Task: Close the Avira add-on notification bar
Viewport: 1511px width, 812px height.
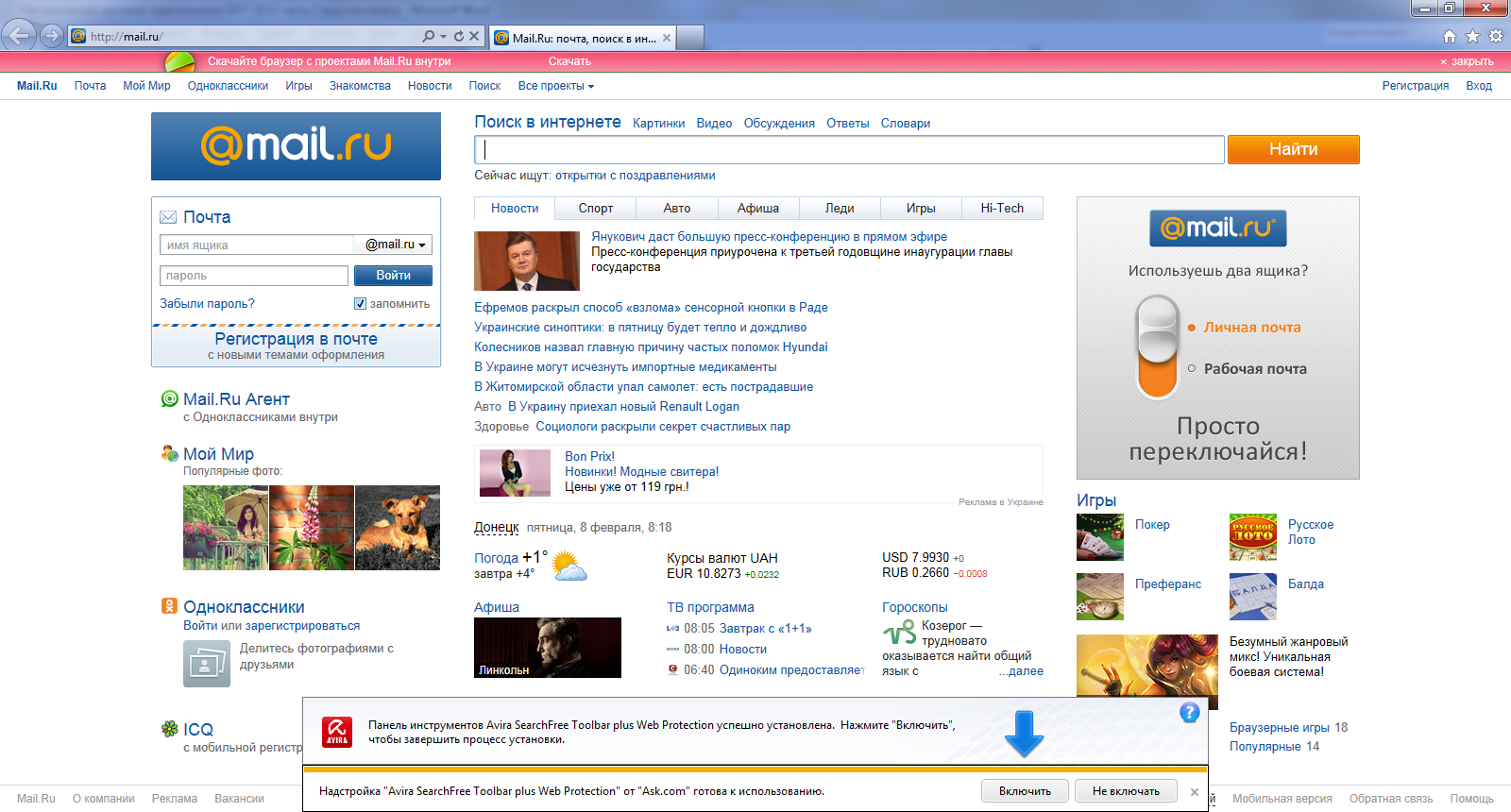Action: point(1195,792)
